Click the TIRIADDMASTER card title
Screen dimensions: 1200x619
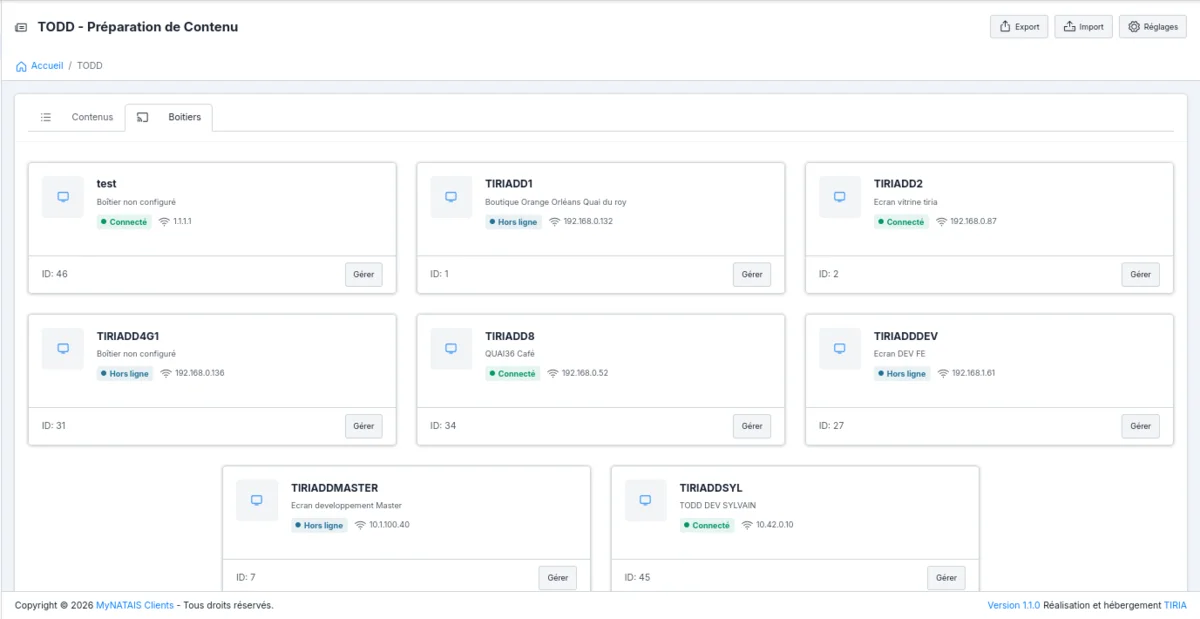pos(335,488)
